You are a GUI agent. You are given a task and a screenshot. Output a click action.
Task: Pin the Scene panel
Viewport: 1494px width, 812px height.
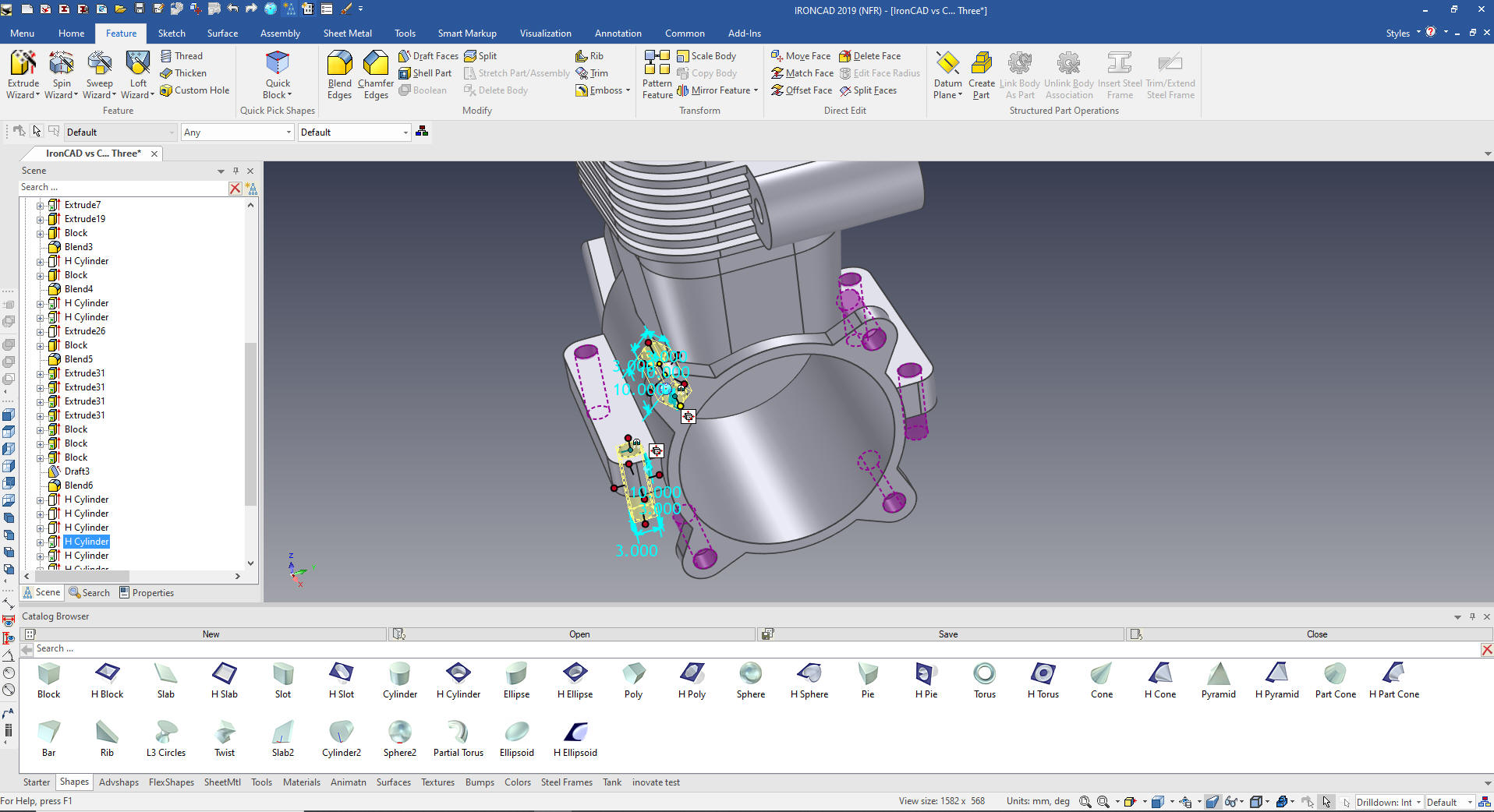[235, 171]
